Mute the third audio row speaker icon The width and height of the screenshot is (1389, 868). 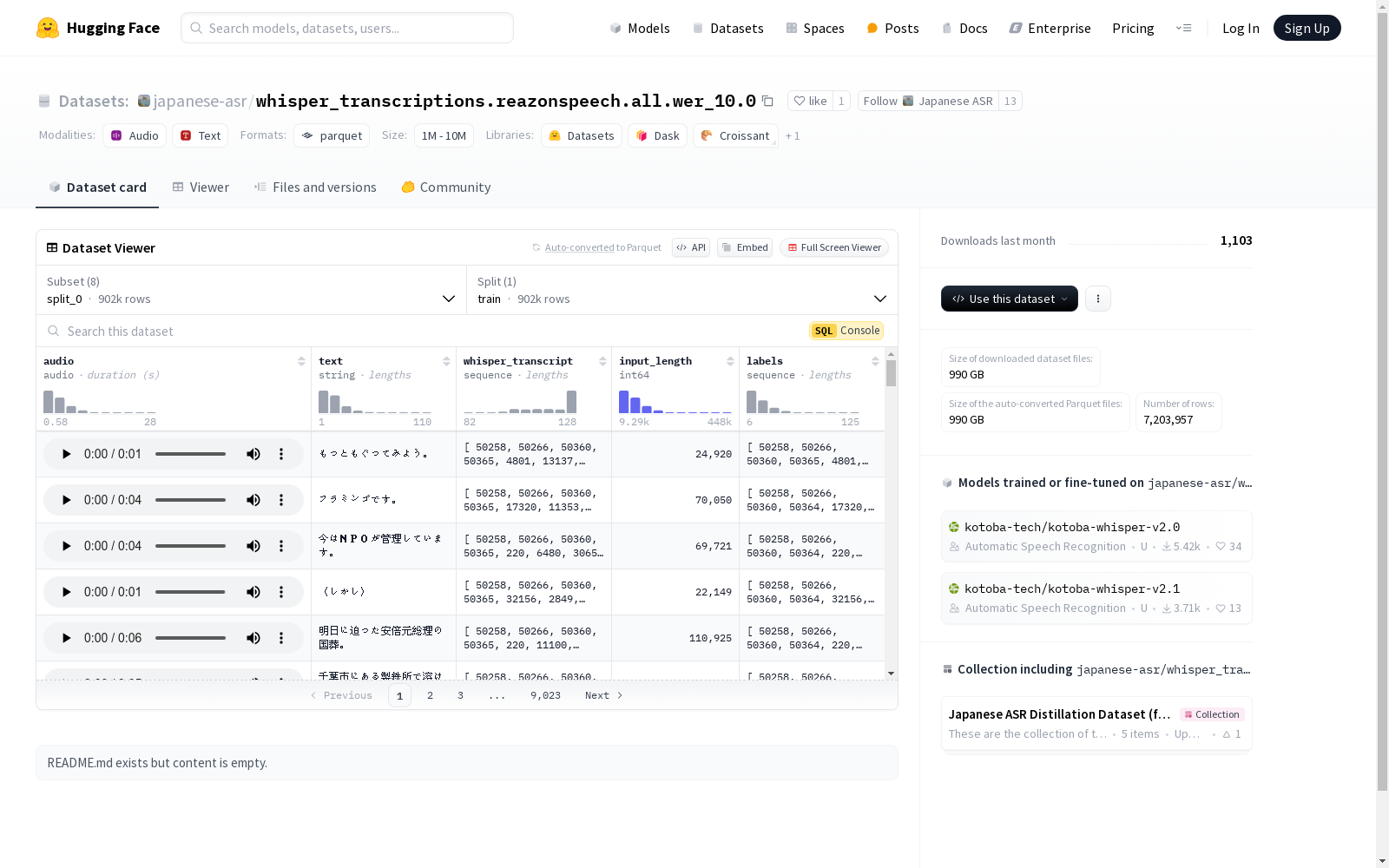tap(253, 546)
